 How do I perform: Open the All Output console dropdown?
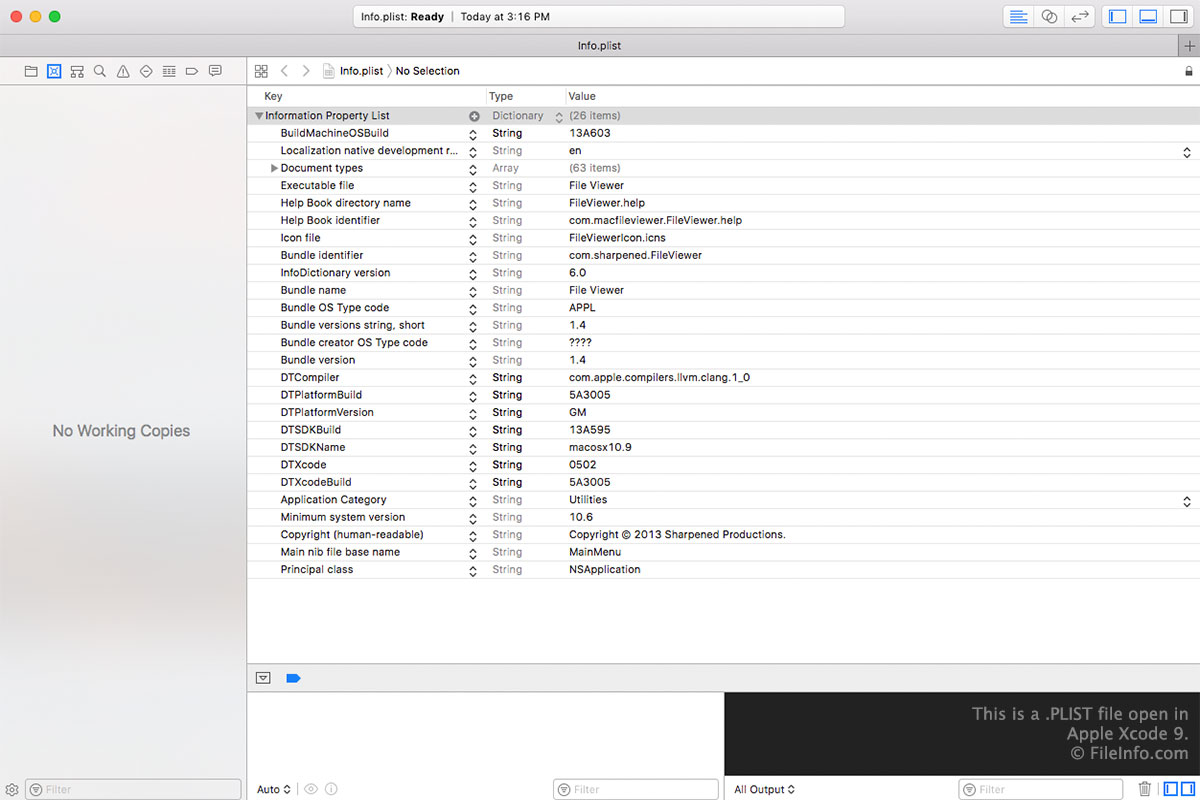[764, 789]
